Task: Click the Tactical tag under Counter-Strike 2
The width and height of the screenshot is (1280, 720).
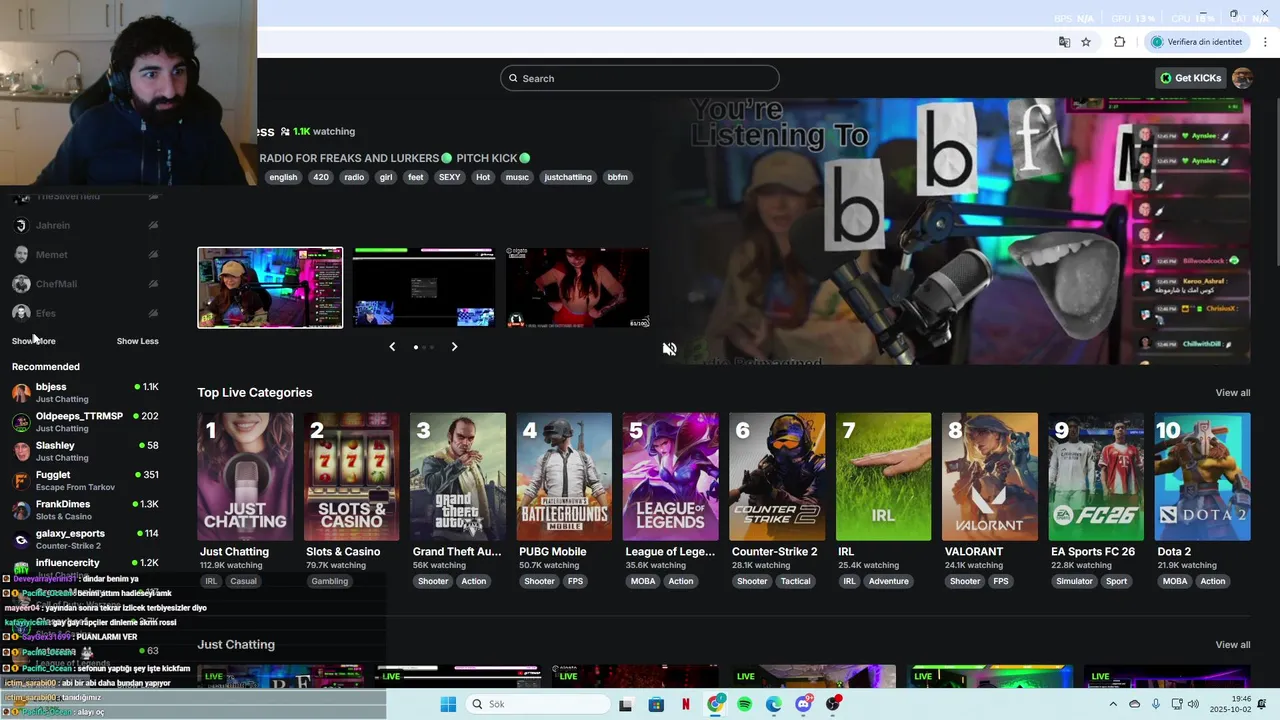Action: pos(796,581)
